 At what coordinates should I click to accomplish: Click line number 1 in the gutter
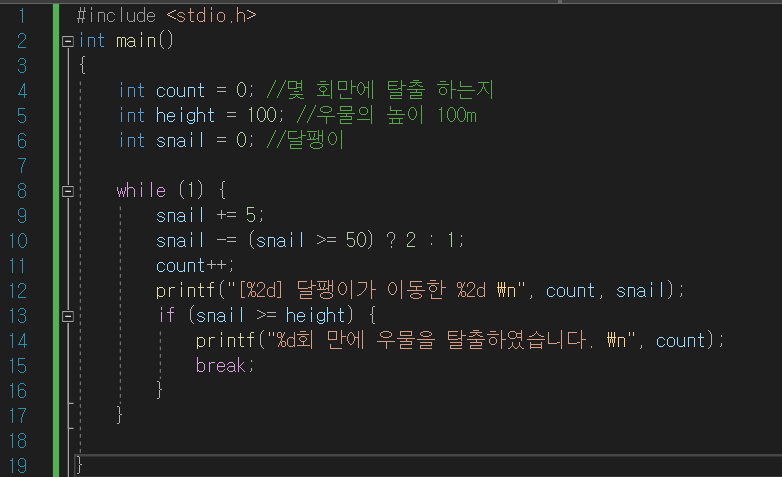click(x=21, y=16)
